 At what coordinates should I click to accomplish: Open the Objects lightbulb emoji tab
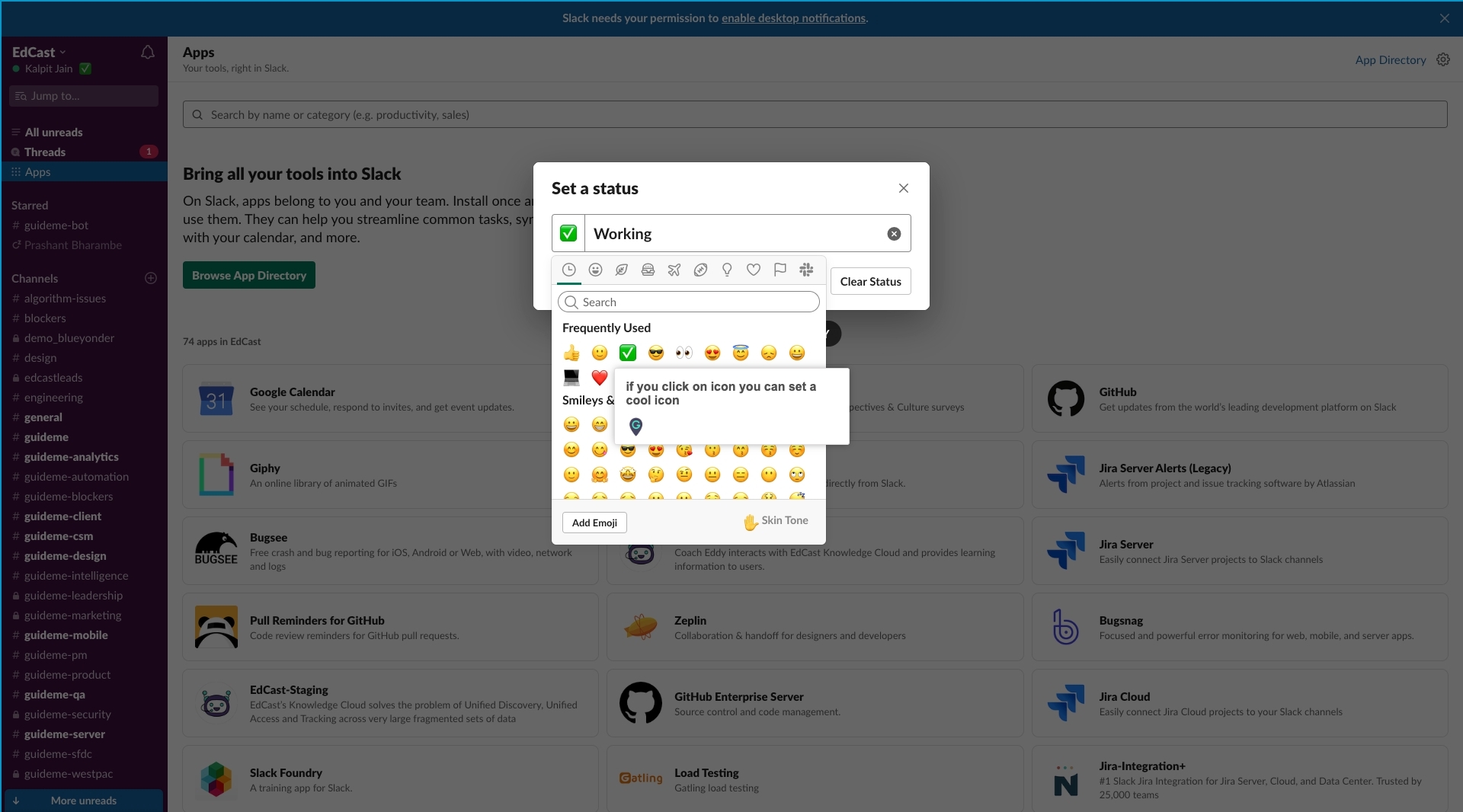pyautogui.click(x=727, y=270)
